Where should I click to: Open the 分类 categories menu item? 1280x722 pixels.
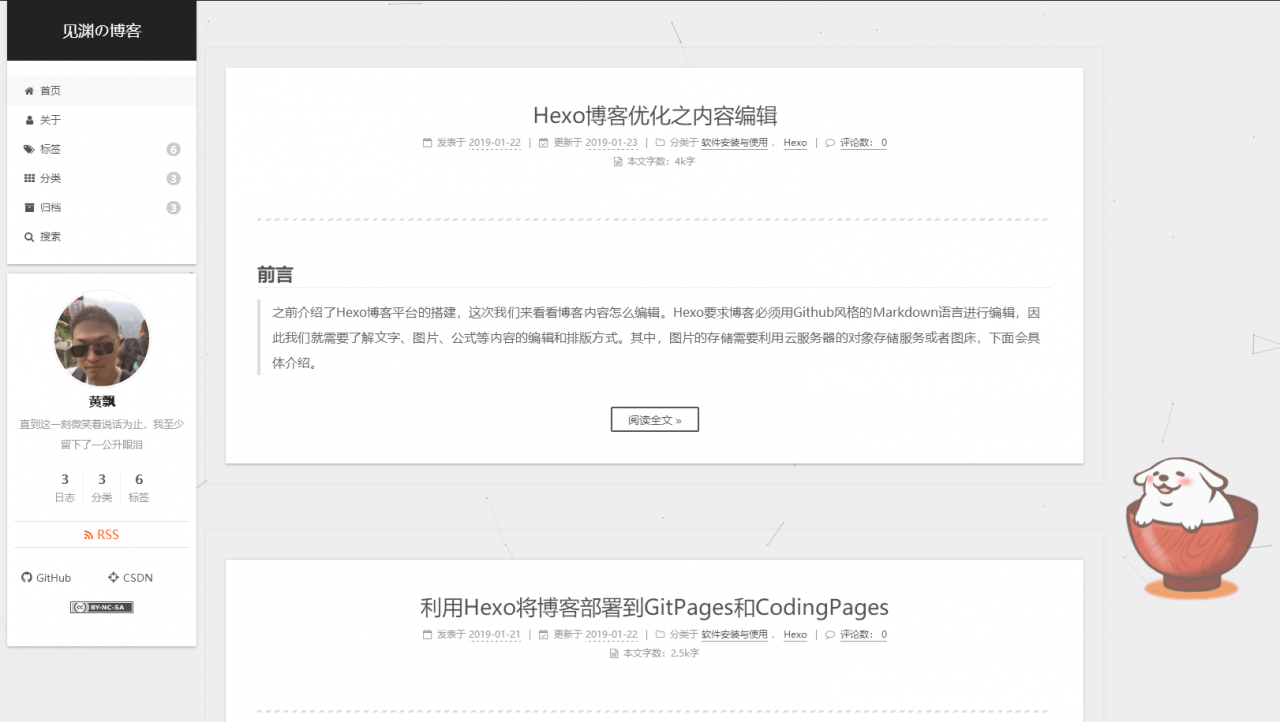click(101, 178)
